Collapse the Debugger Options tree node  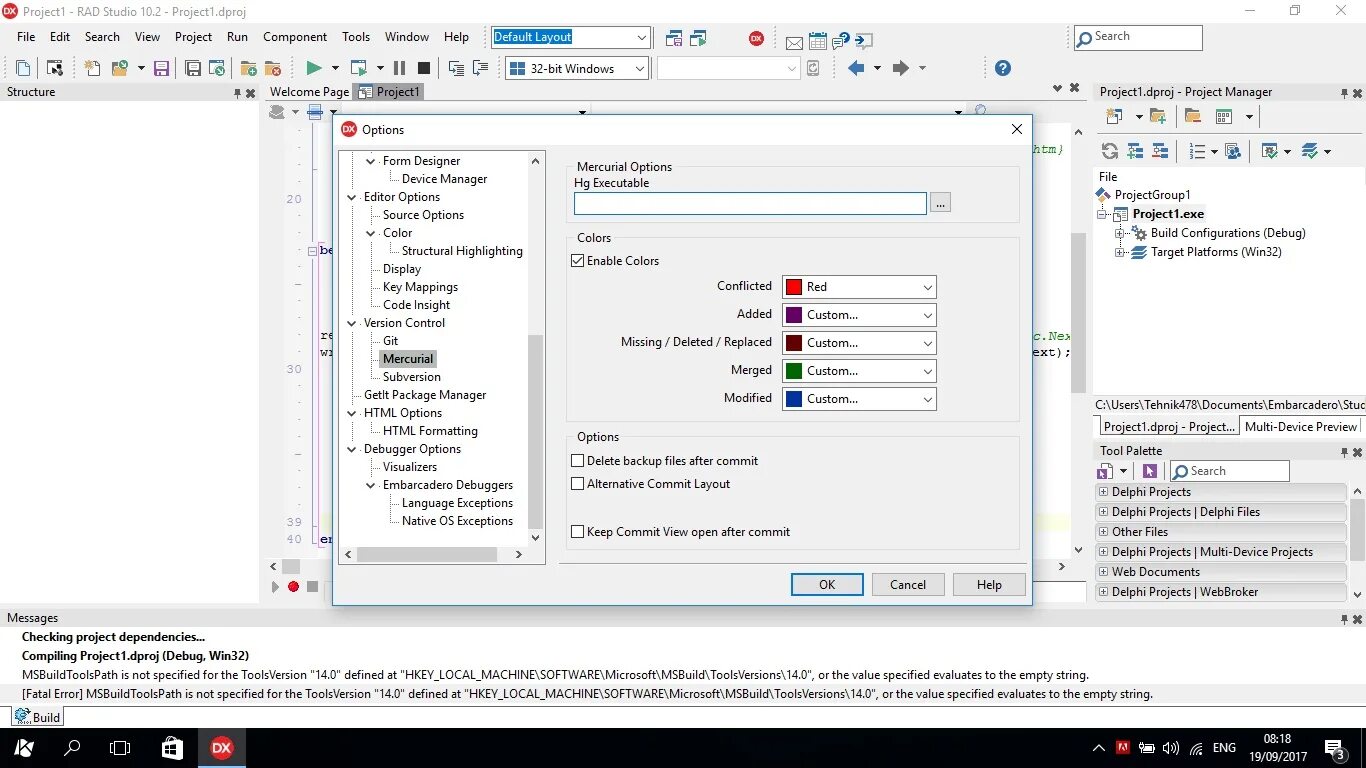pyautogui.click(x=352, y=449)
